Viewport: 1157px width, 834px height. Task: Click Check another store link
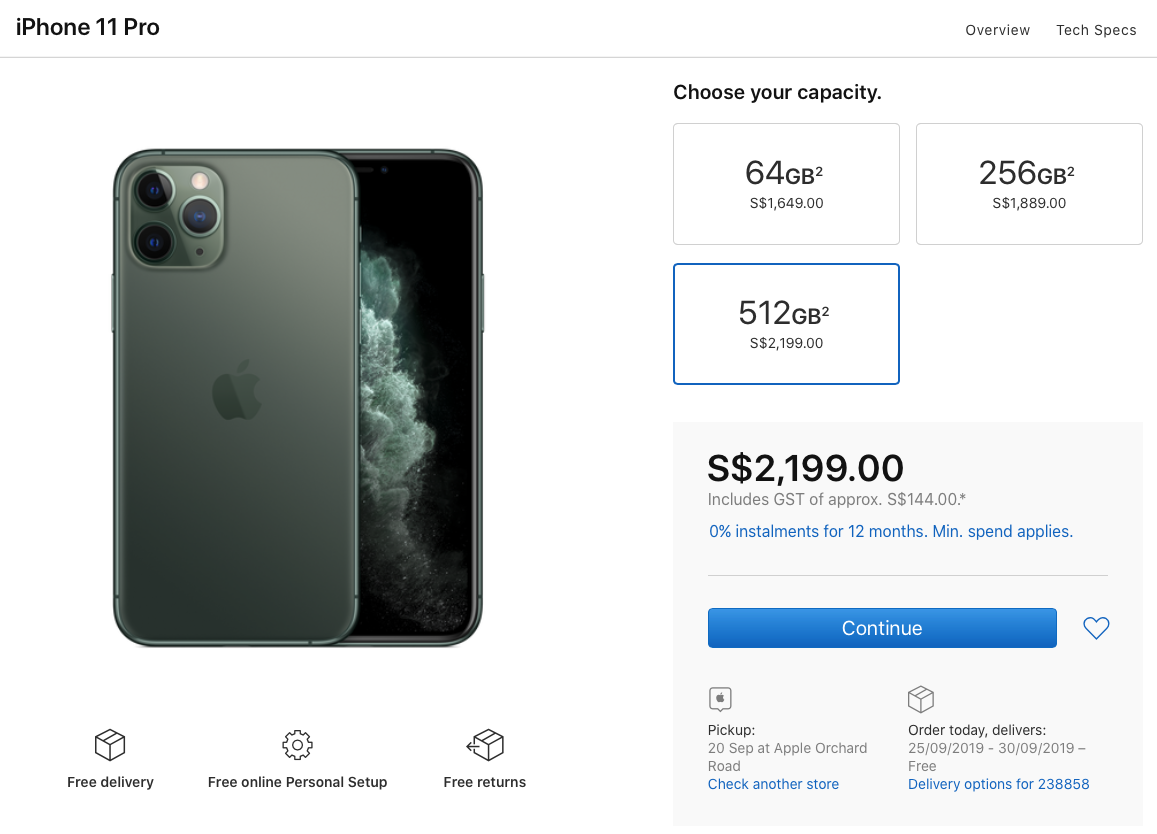click(773, 784)
